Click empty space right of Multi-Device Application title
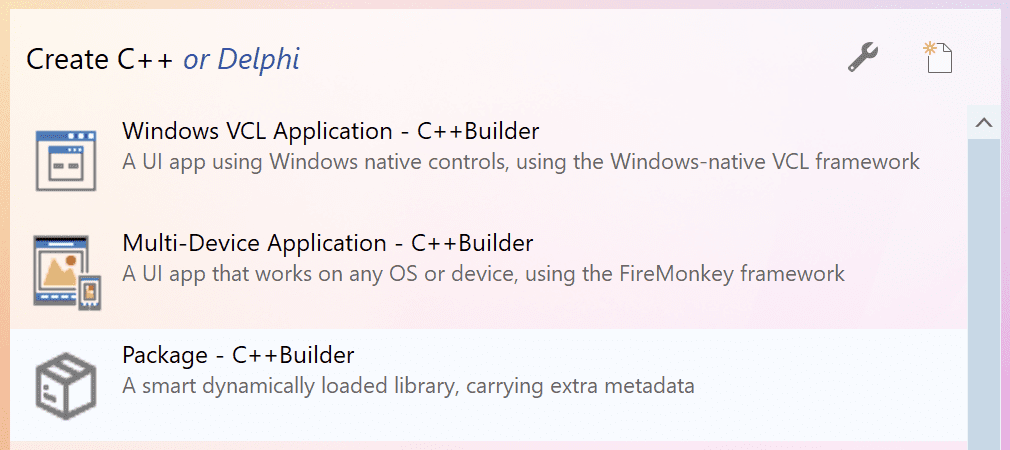Screen dimensions: 1010x450 point(750,243)
